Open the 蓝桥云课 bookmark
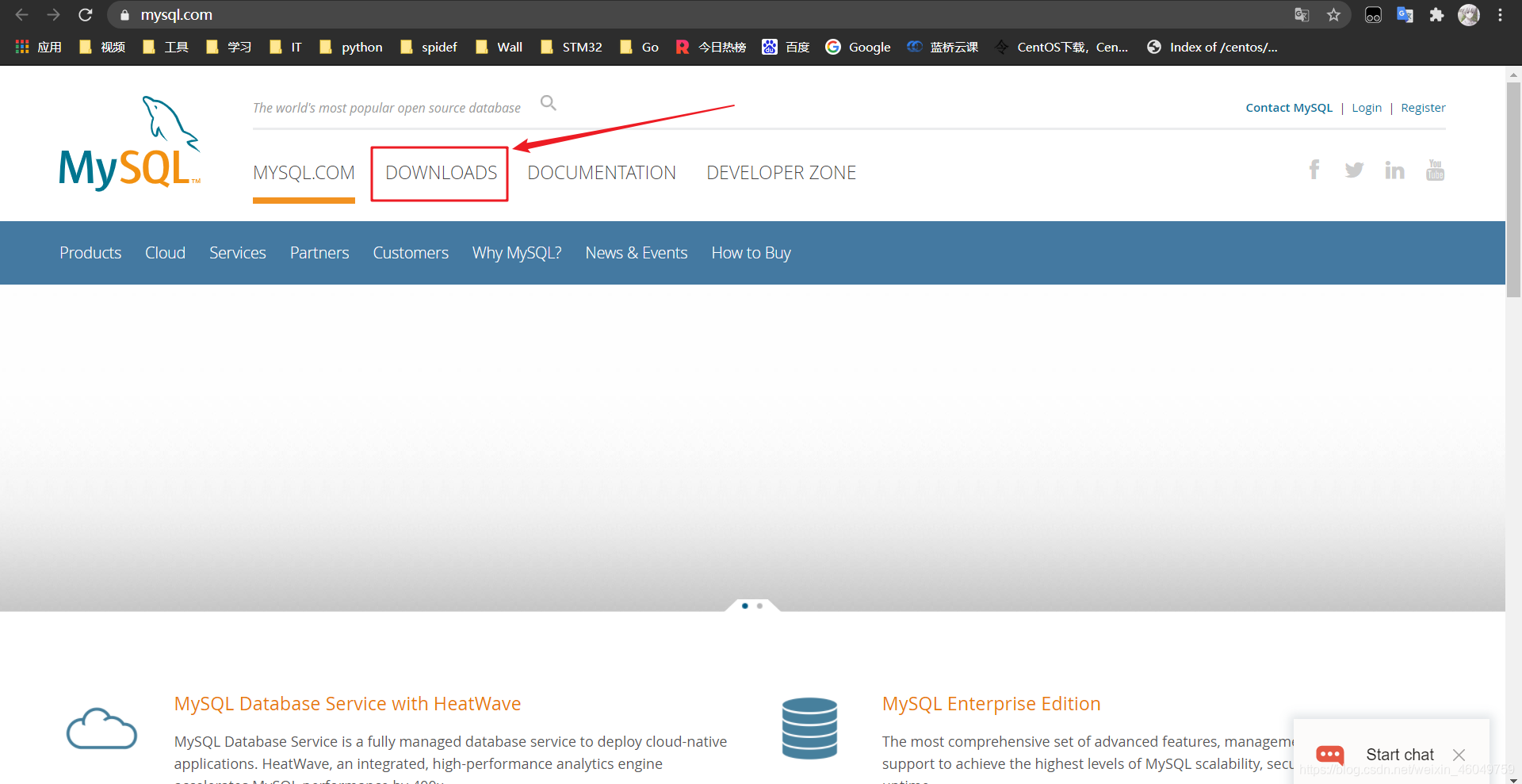Screen dimensions: 1522x784 [x=943, y=47]
